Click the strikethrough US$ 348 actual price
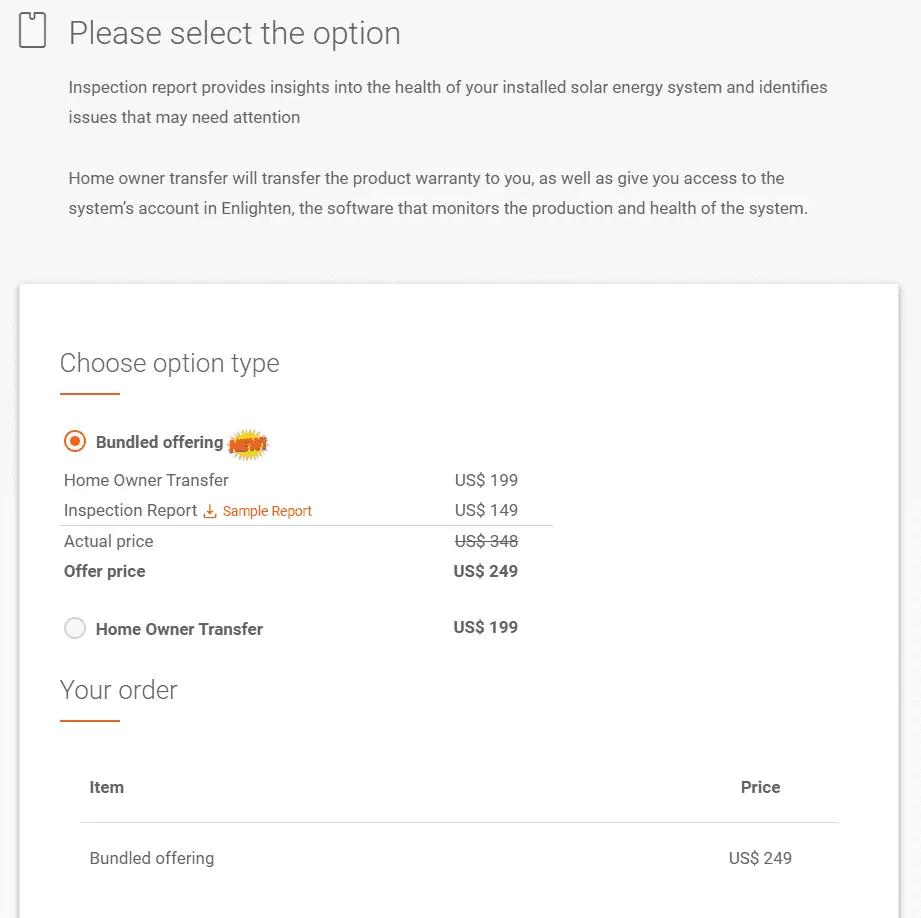 [x=486, y=541]
